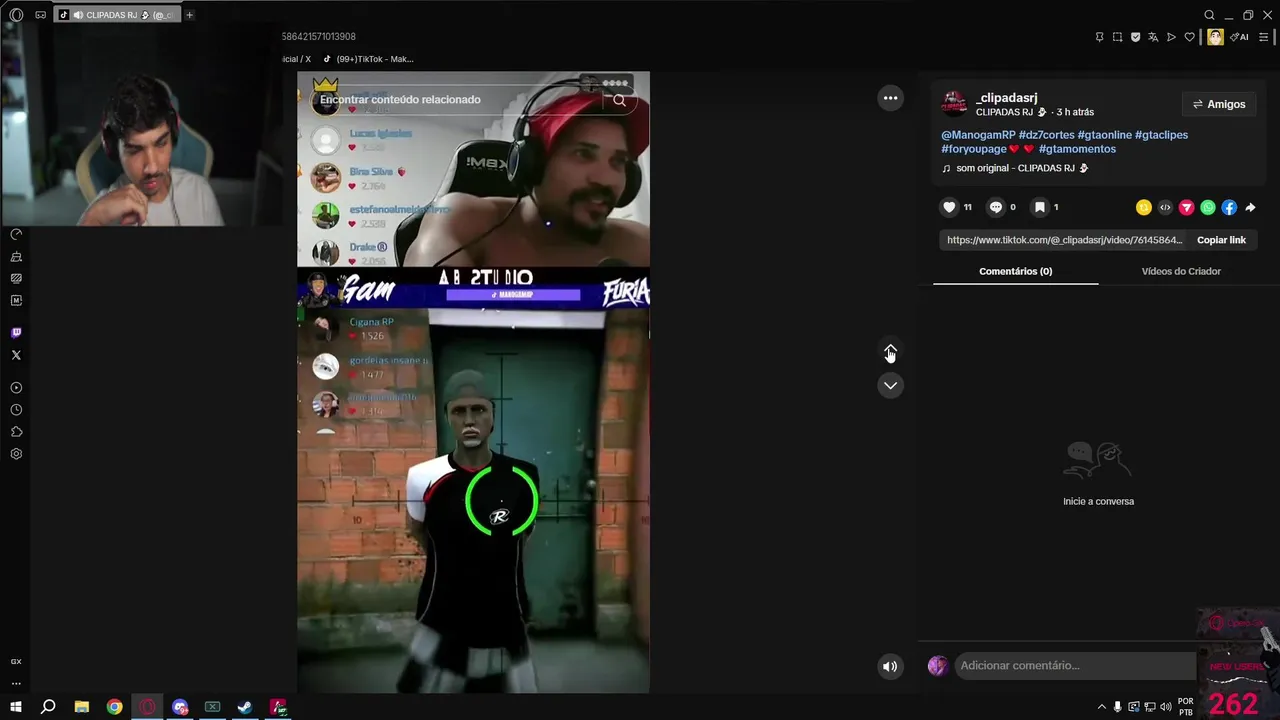Open the X (Twitter) sidebar panel
Viewport: 1280px width, 720px height.
(x=16, y=355)
